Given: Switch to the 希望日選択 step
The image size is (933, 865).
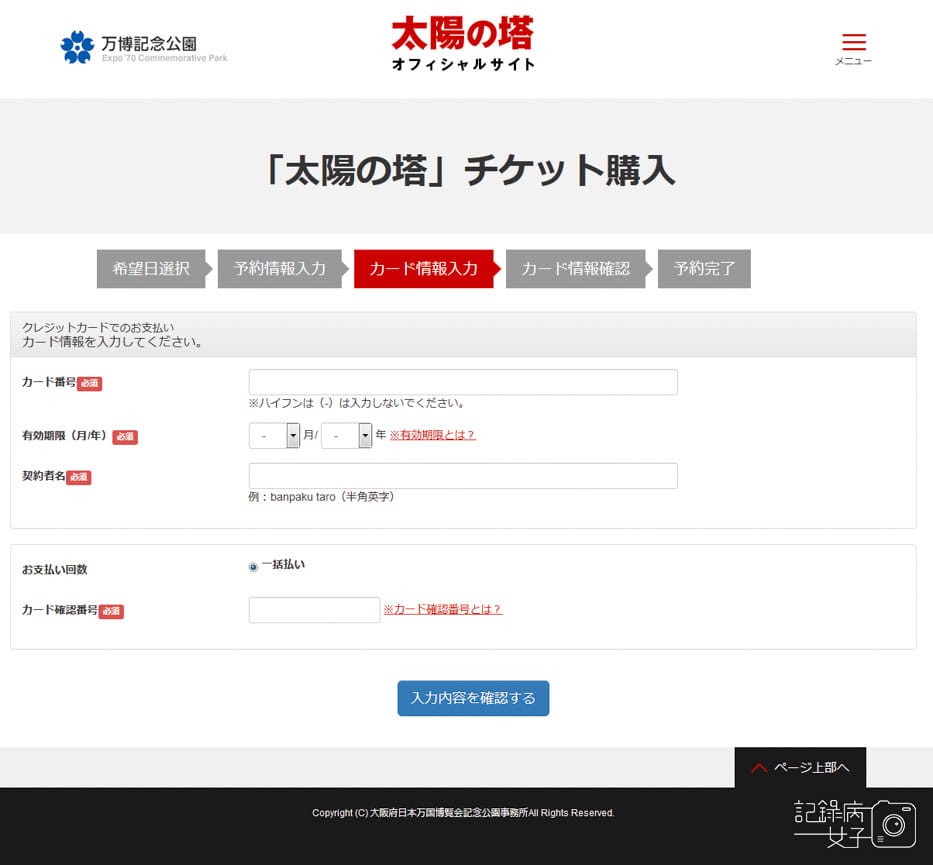Looking at the screenshot, I should pyautogui.click(x=150, y=269).
